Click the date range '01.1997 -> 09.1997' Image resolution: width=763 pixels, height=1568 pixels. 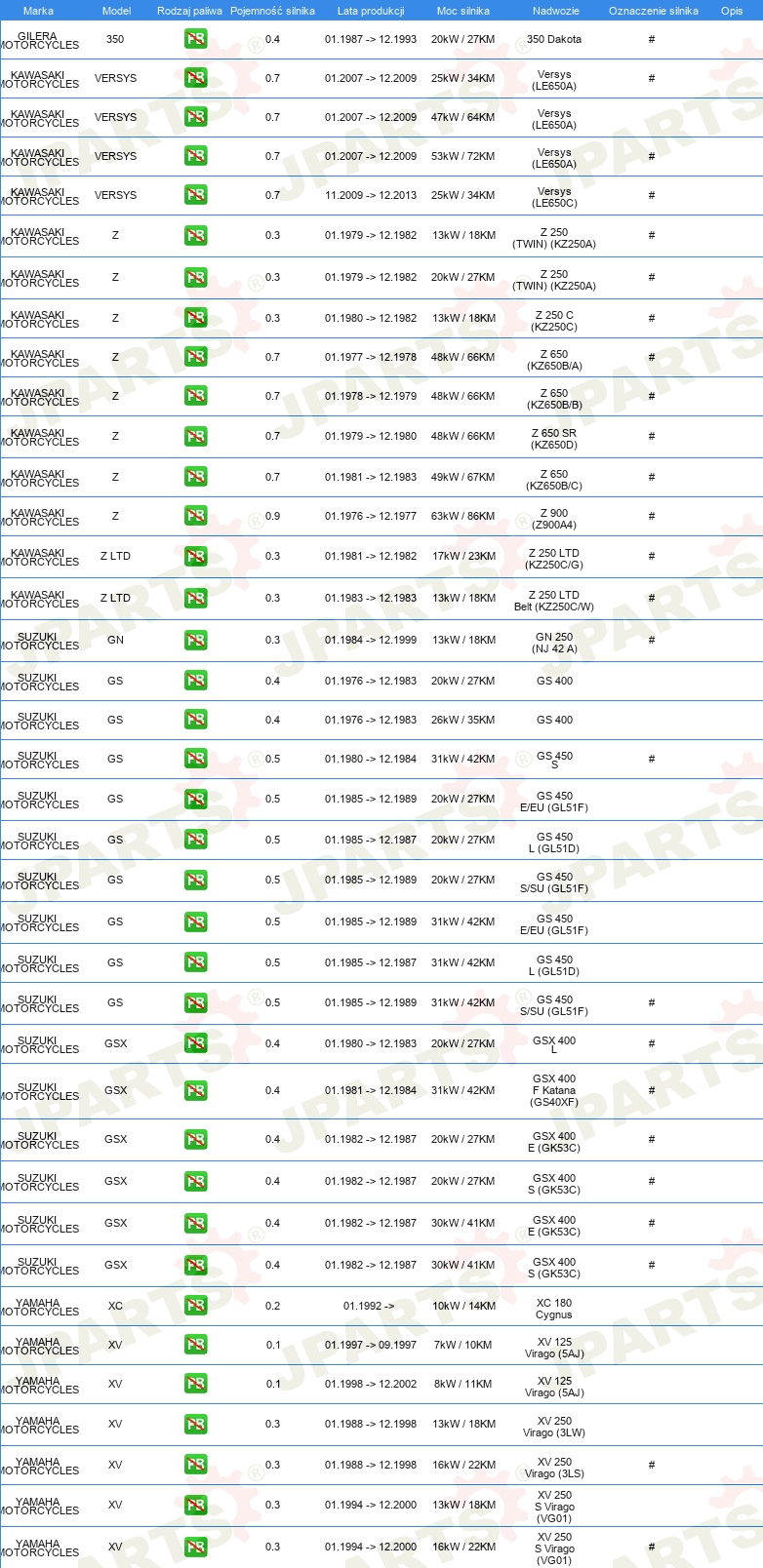pyautogui.click(x=371, y=1345)
